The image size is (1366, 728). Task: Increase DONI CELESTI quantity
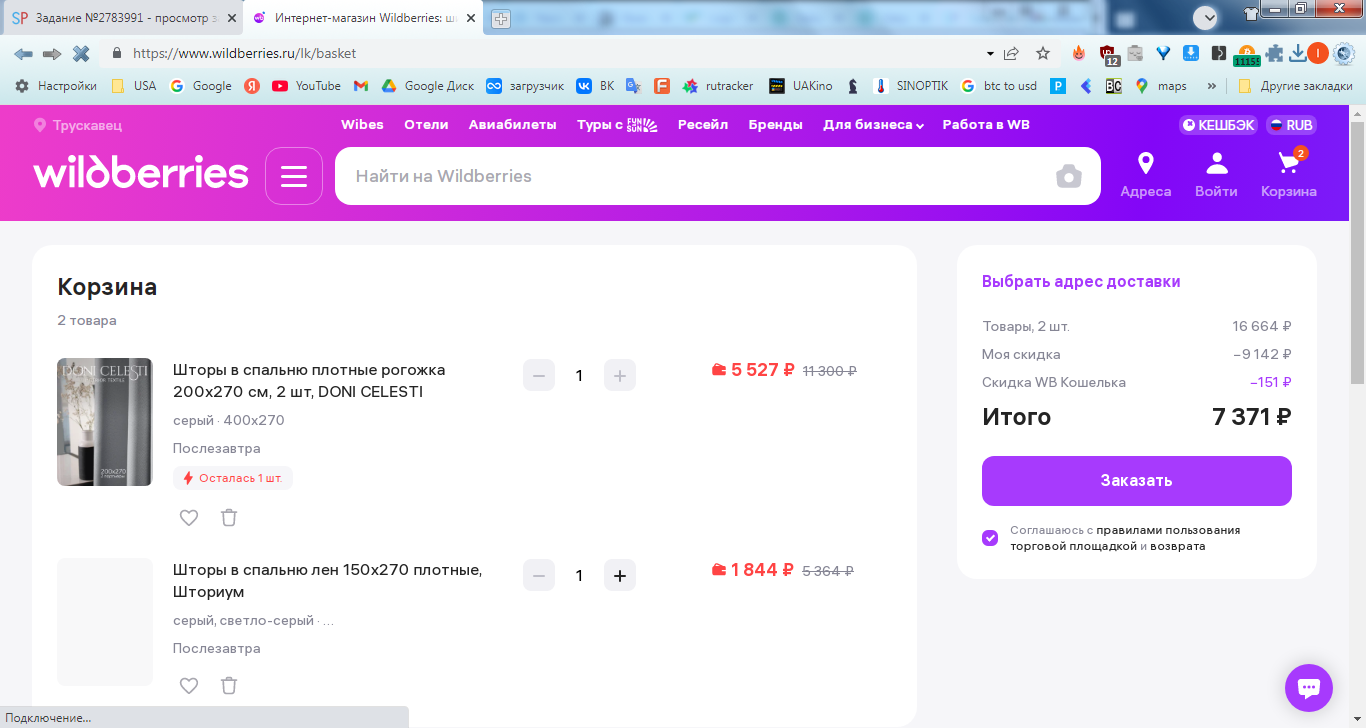point(620,375)
